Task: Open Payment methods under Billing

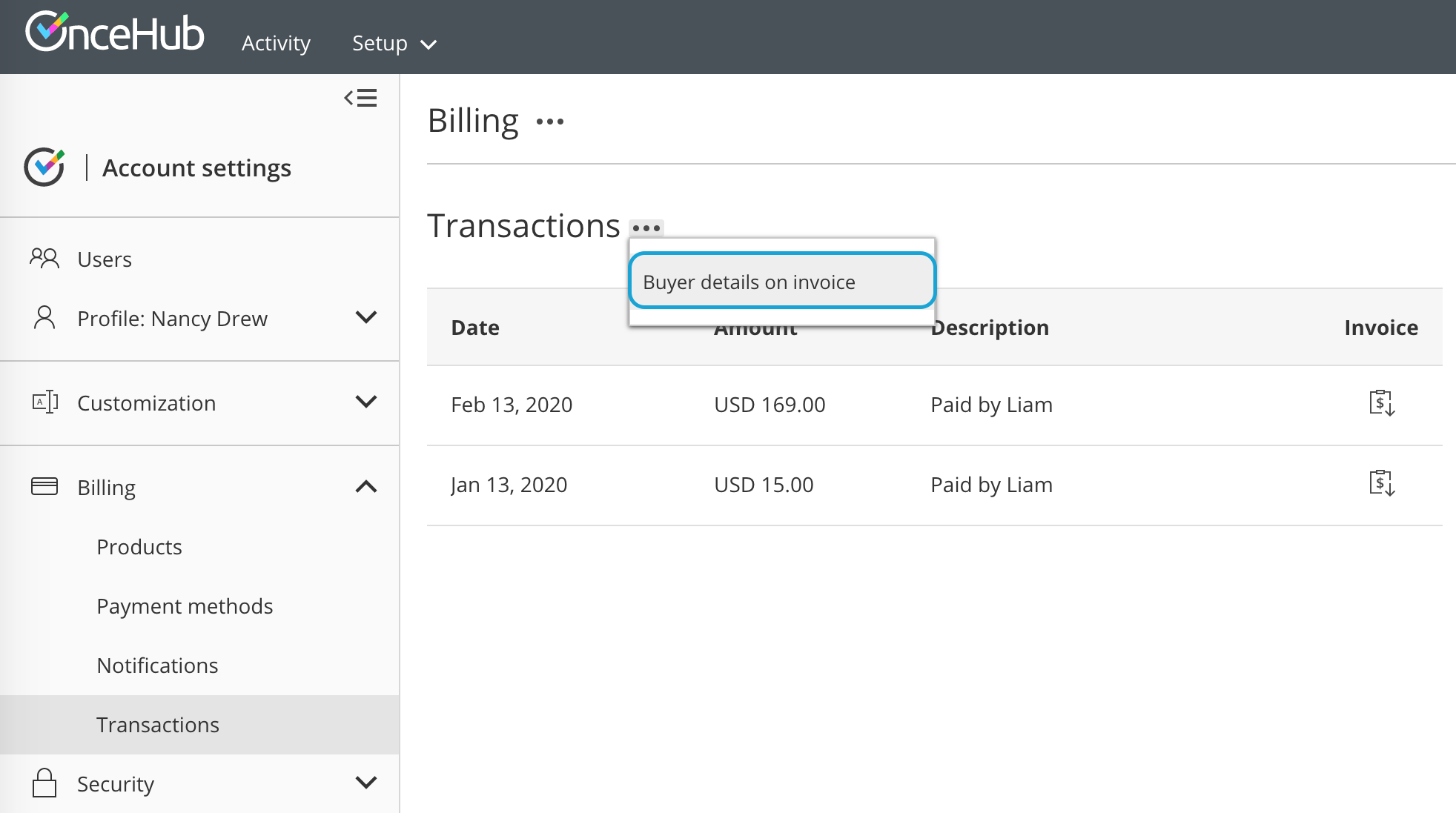Action: 185,606
